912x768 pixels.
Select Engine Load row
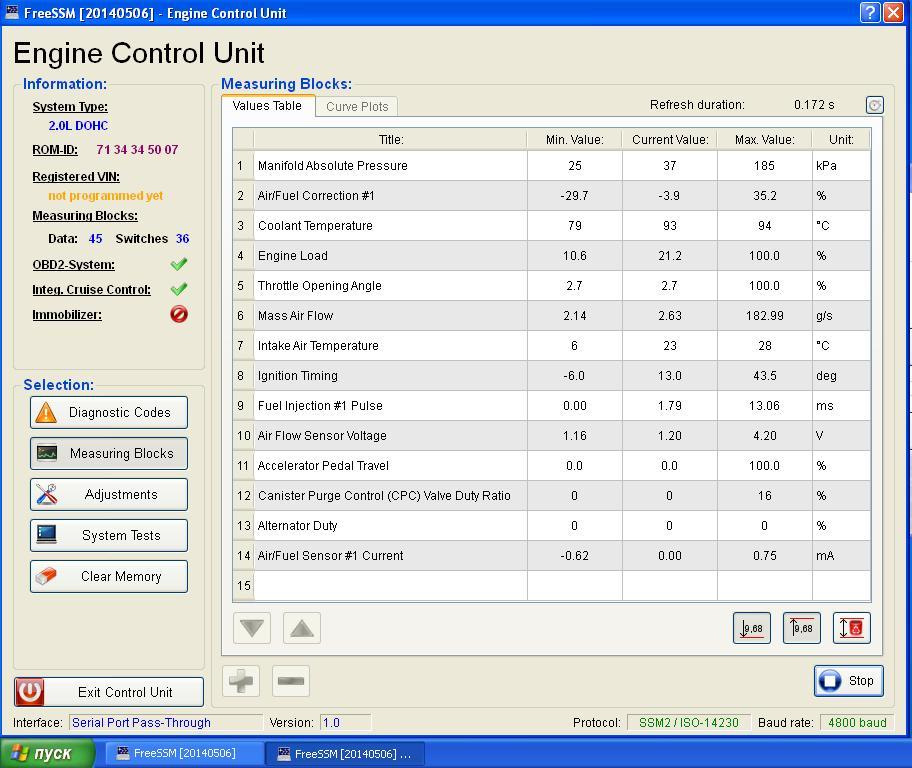[551, 255]
